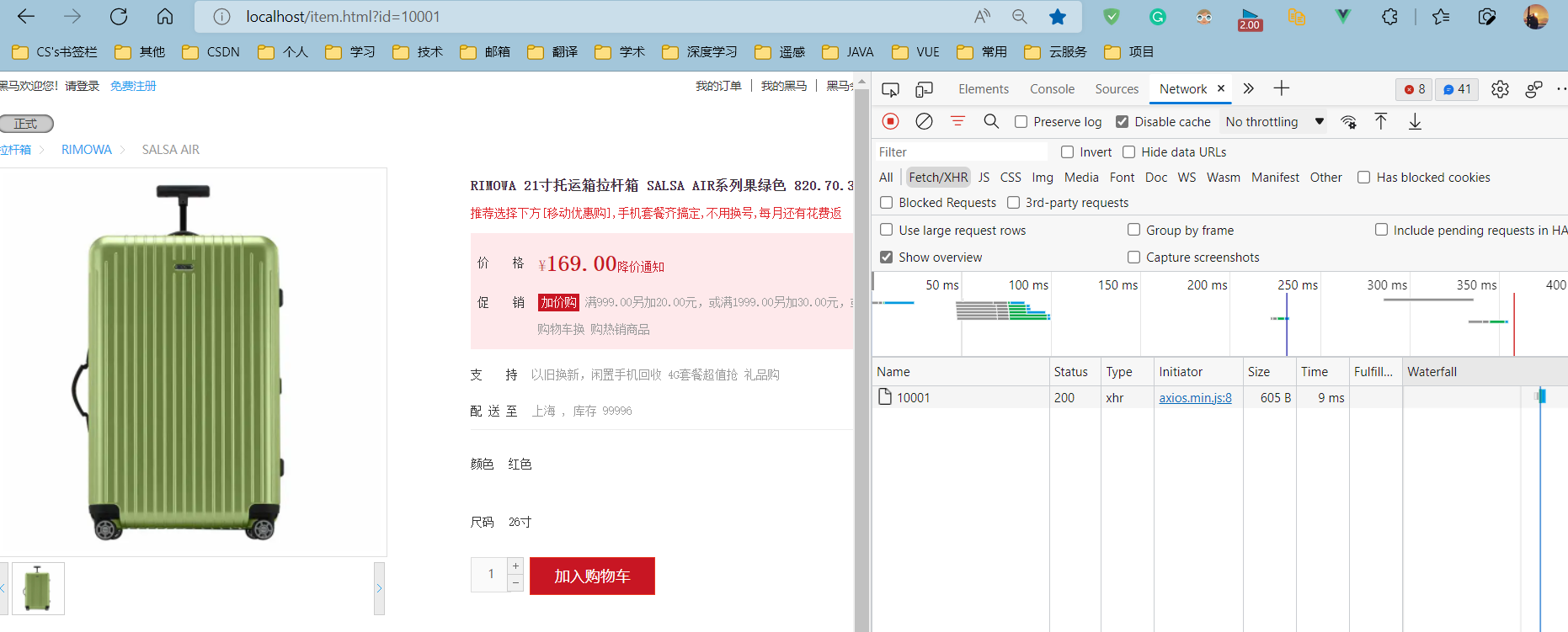Click the browser forward arrow

[x=72, y=17]
